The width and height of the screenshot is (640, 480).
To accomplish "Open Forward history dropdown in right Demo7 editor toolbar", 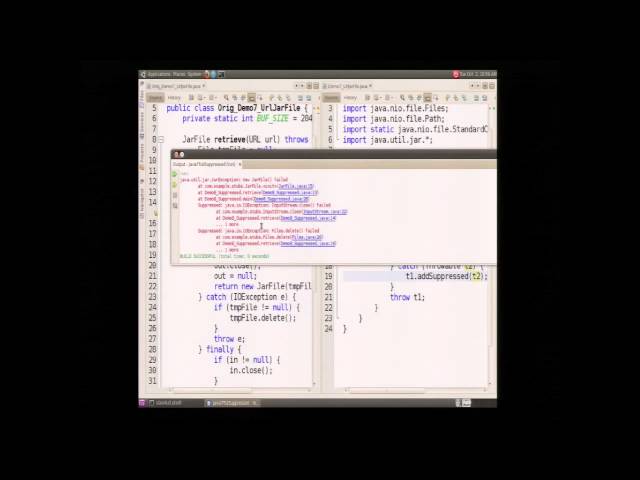I will (x=392, y=98).
